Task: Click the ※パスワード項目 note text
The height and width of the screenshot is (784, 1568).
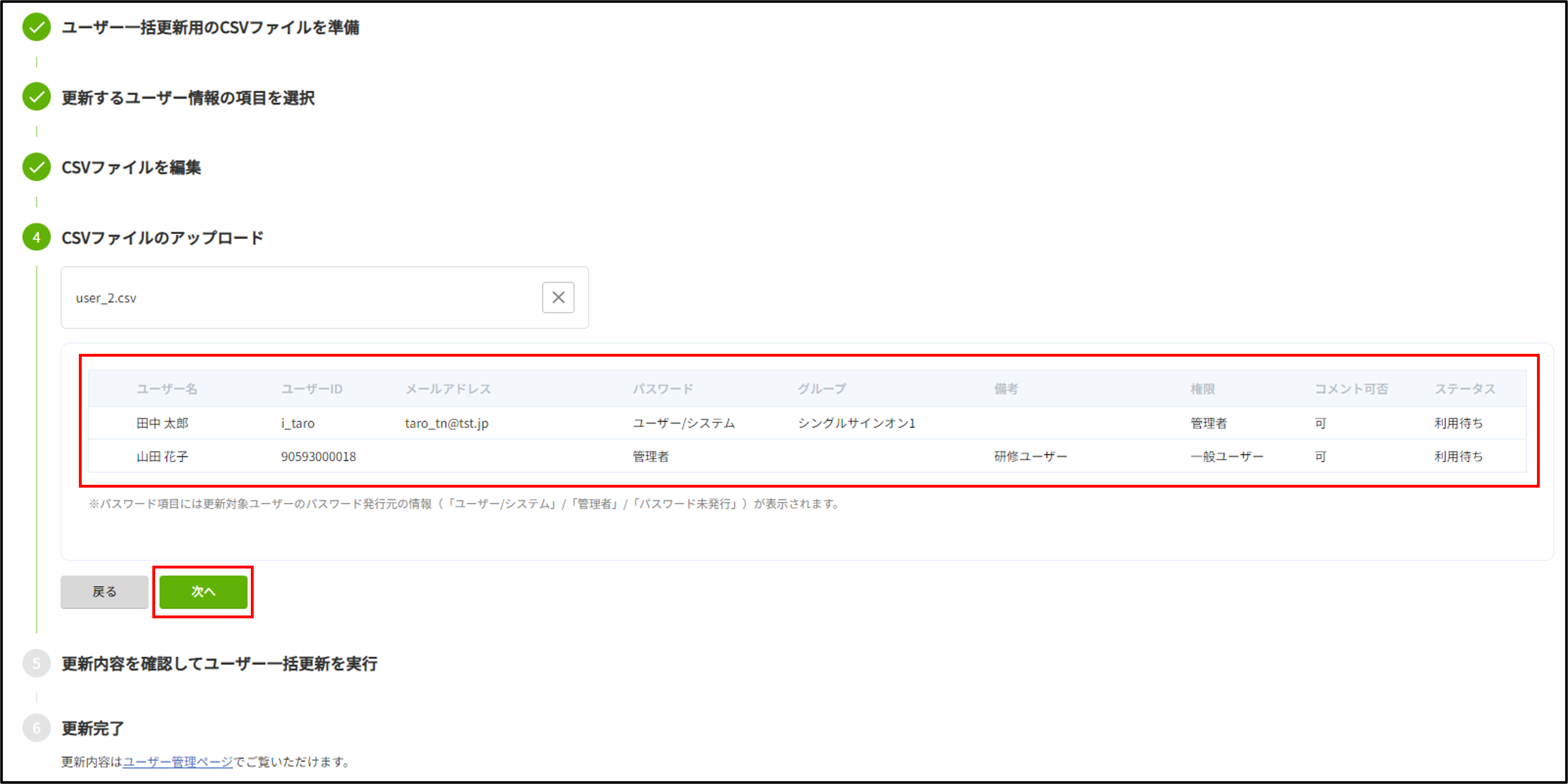Action: pos(464,504)
